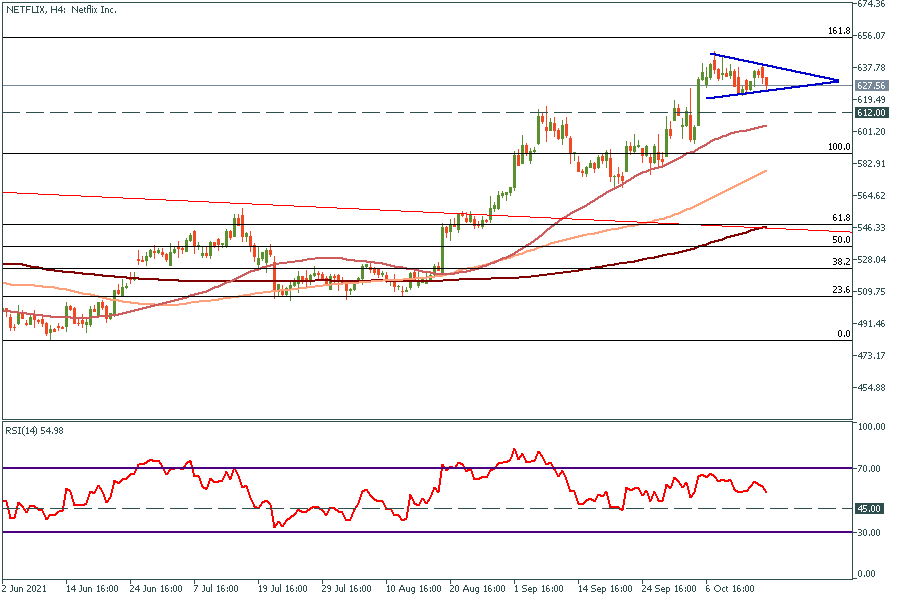Click the 100.0 Fibonacci level label

[840, 147]
